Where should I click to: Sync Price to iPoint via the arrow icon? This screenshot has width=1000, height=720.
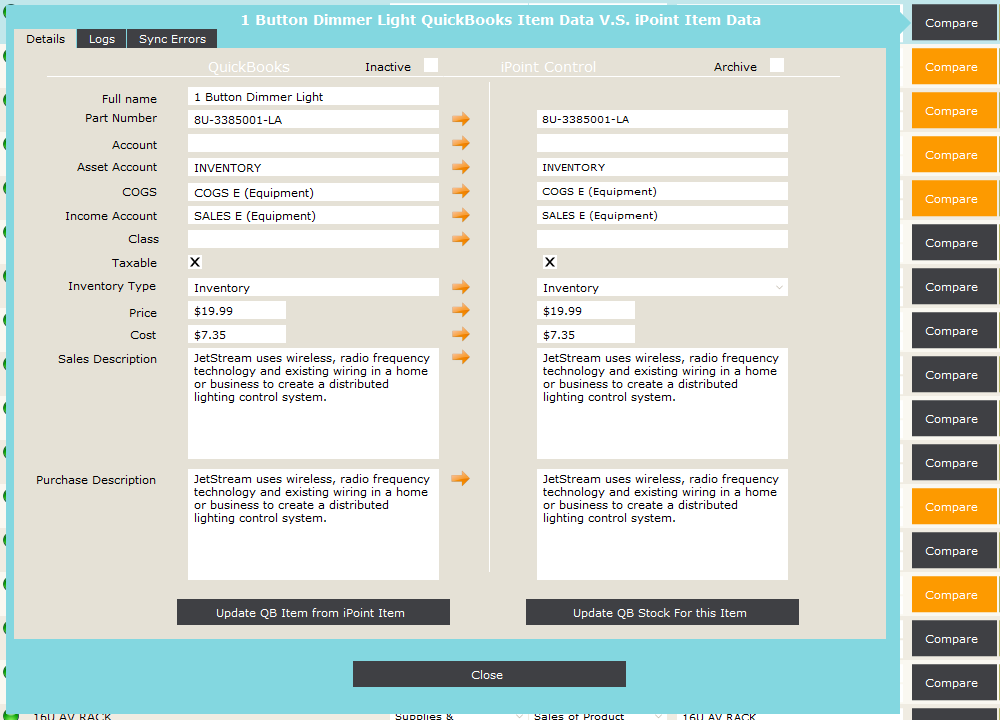[460, 311]
